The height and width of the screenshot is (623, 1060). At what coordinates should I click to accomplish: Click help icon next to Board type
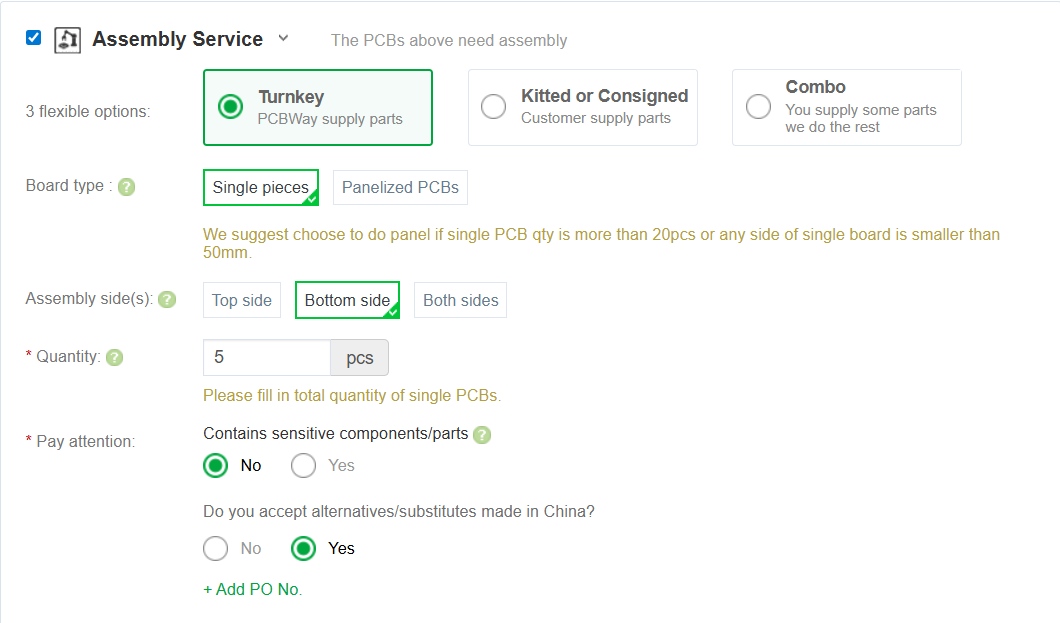(x=126, y=187)
